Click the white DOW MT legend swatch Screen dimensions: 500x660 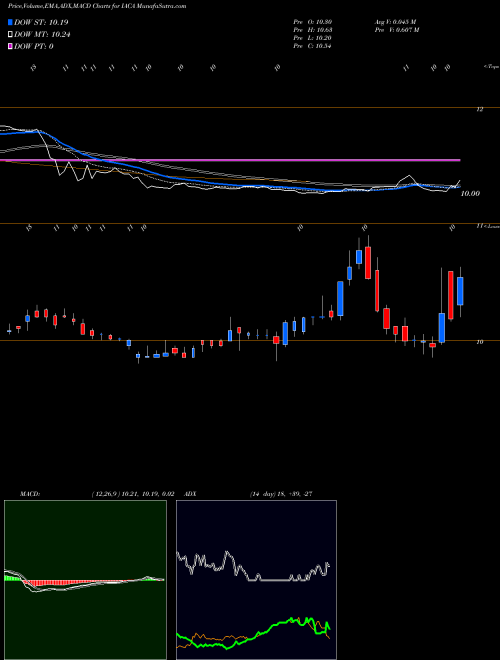click(x=11, y=35)
